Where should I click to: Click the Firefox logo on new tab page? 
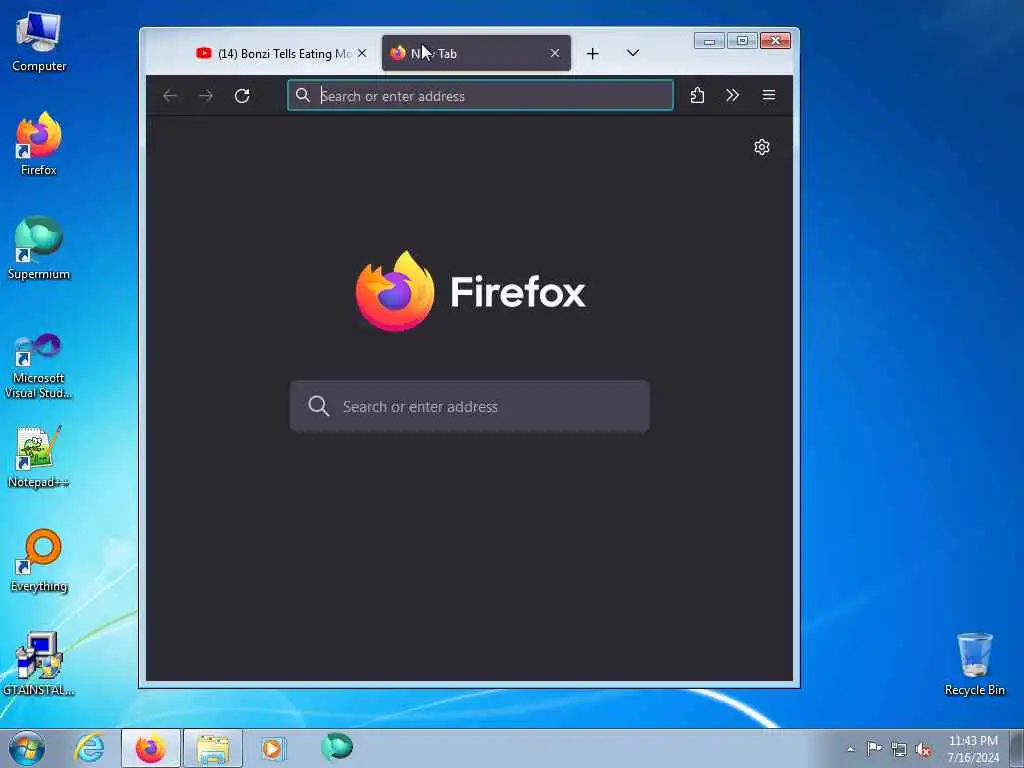tap(470, 291)
